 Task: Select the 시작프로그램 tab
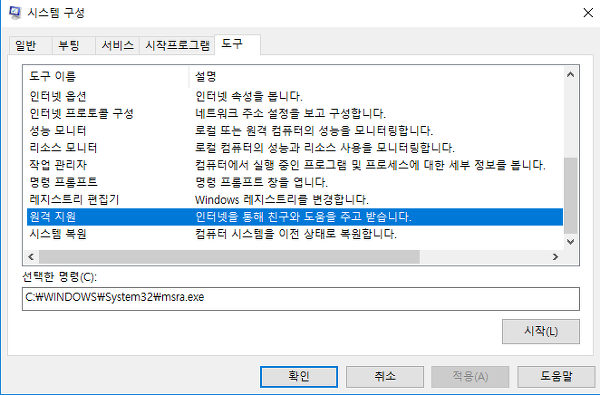click(x=177, y=46)
